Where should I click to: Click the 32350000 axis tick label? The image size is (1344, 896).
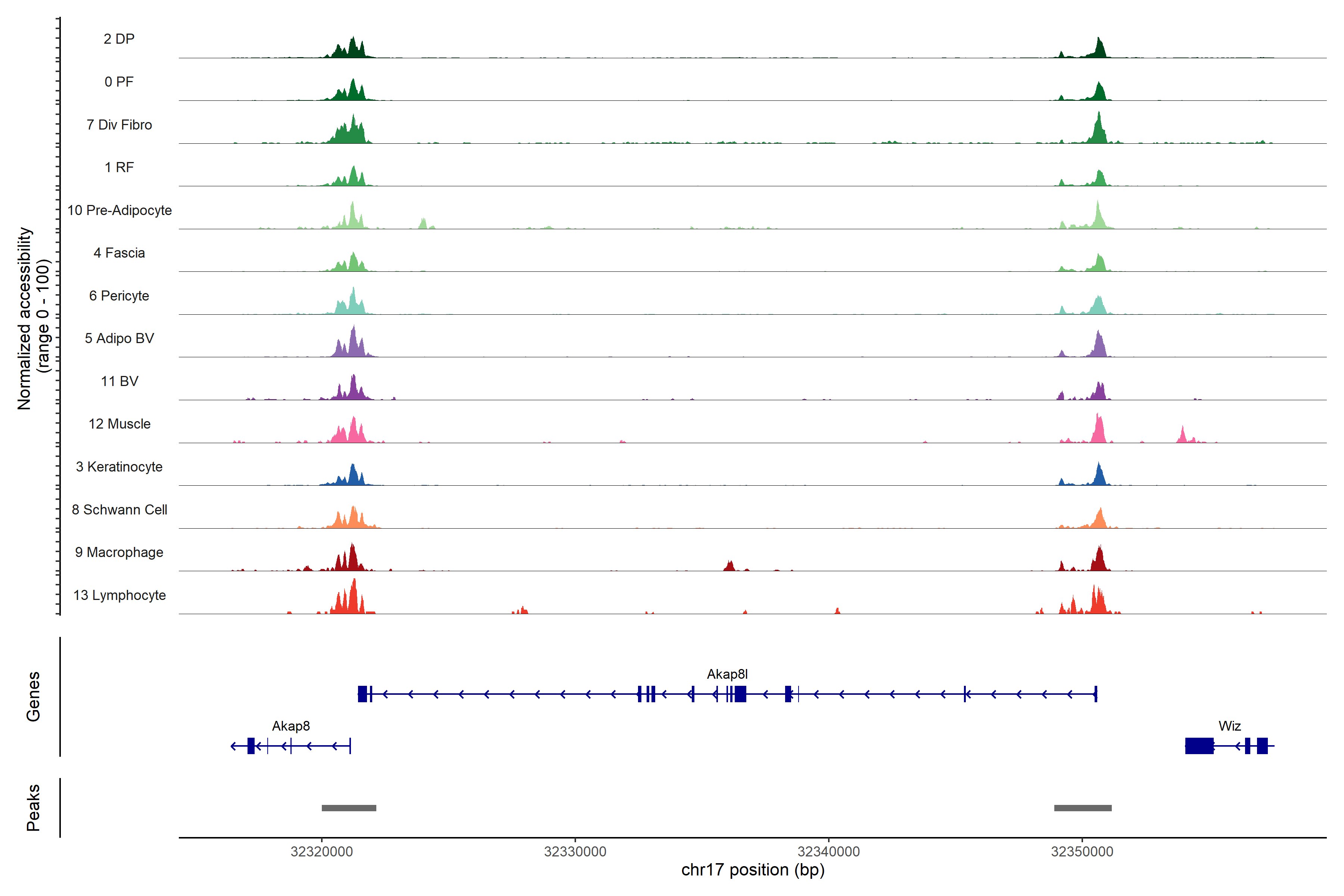(1082, 852)
